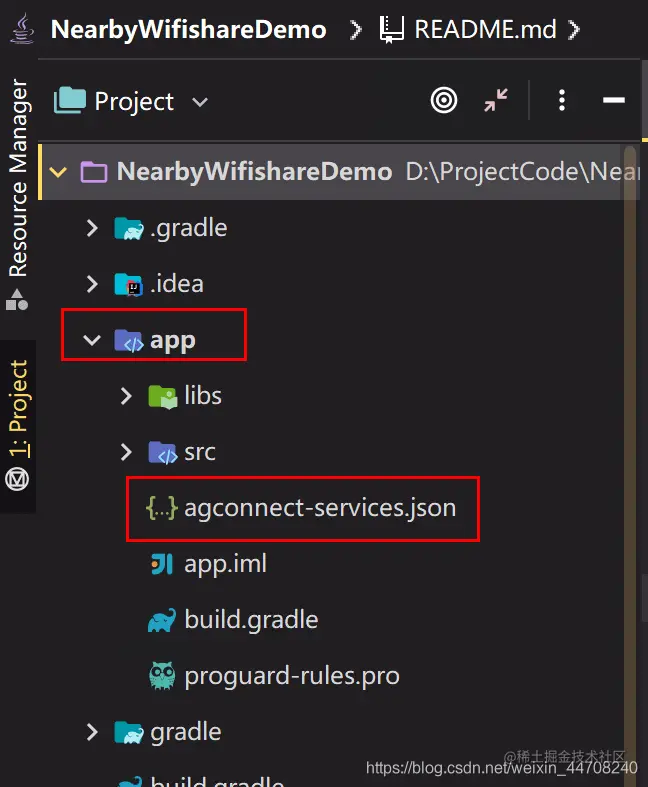Open the Project panel options menu
The image size is (648, 787).
(x=562, y=100)
